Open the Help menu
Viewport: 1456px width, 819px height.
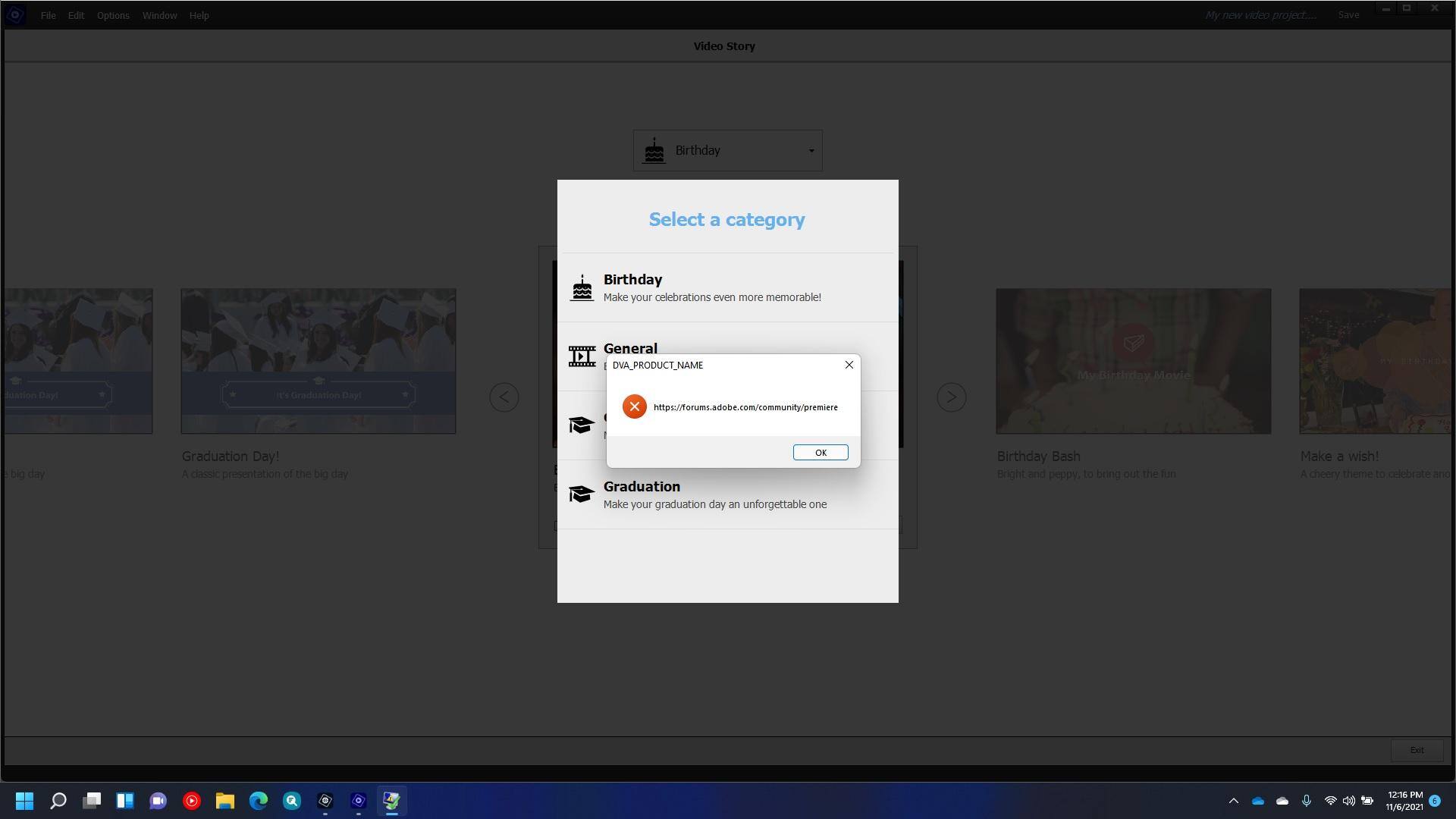(x=199, y=15)
